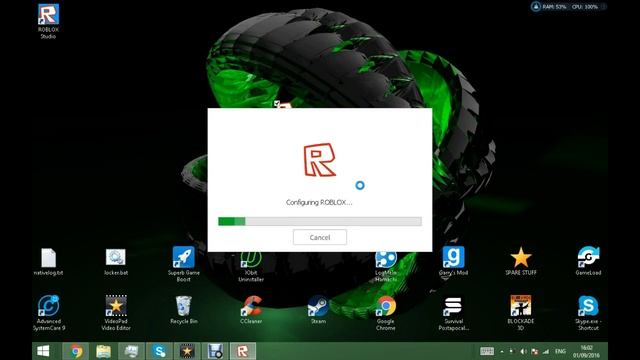Open the Garry's Mod shortcut
Screen dimensions: 640x360
(x=453, y=261)
